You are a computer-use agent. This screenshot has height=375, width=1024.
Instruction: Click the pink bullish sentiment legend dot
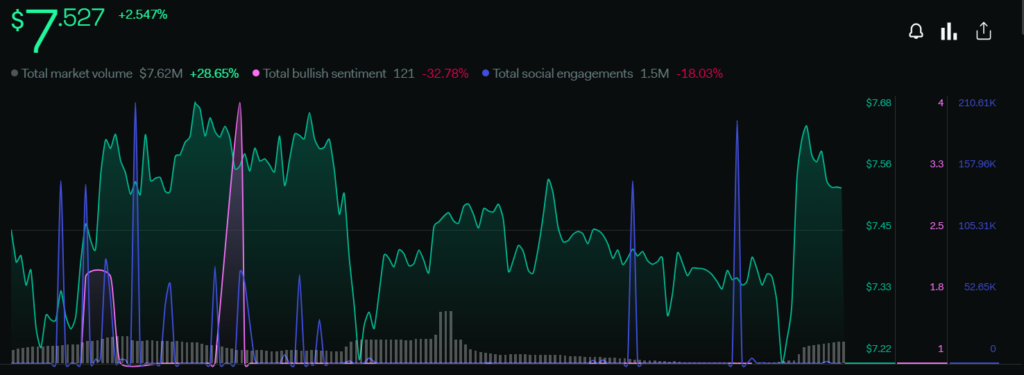256,74
